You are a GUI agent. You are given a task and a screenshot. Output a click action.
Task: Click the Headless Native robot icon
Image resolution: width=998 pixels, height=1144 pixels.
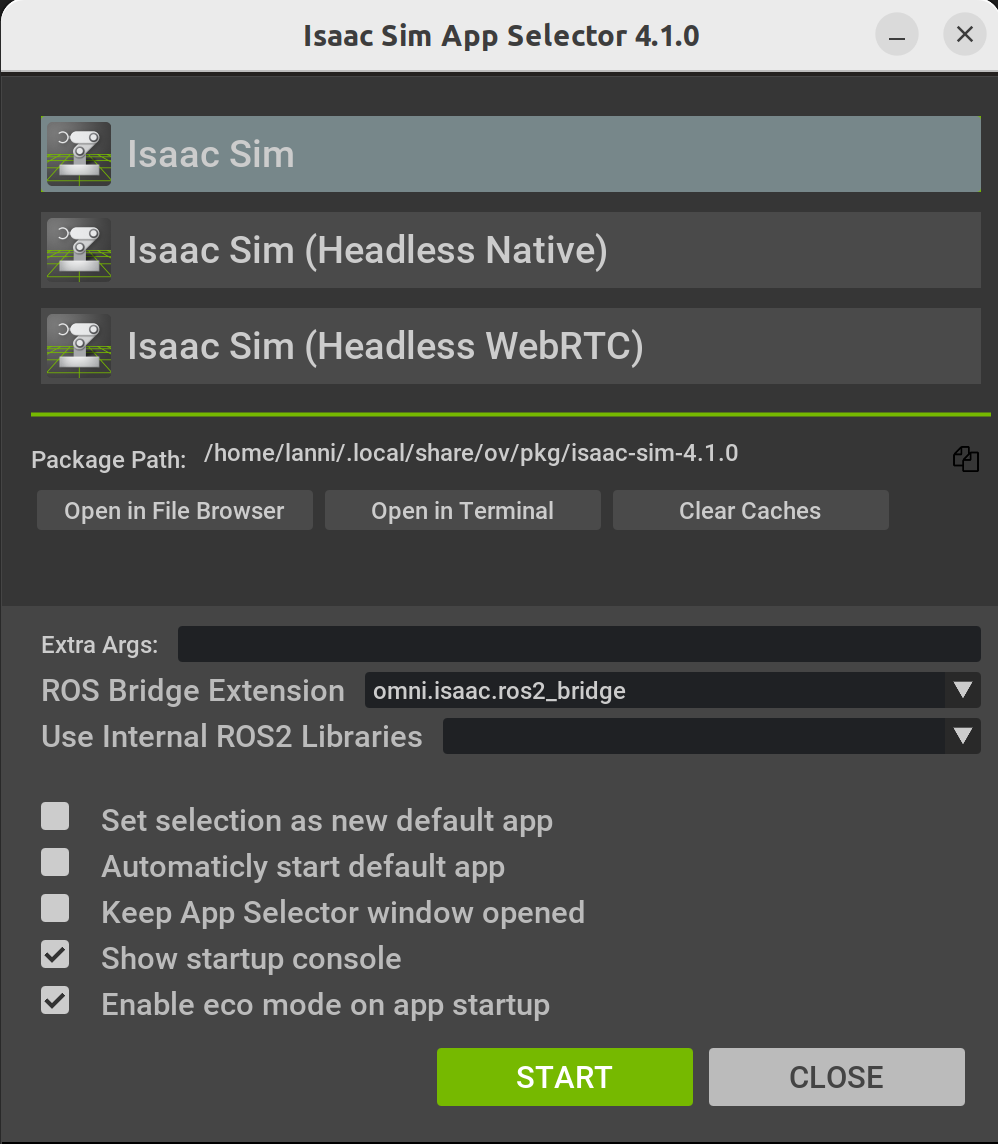[79, 250]
